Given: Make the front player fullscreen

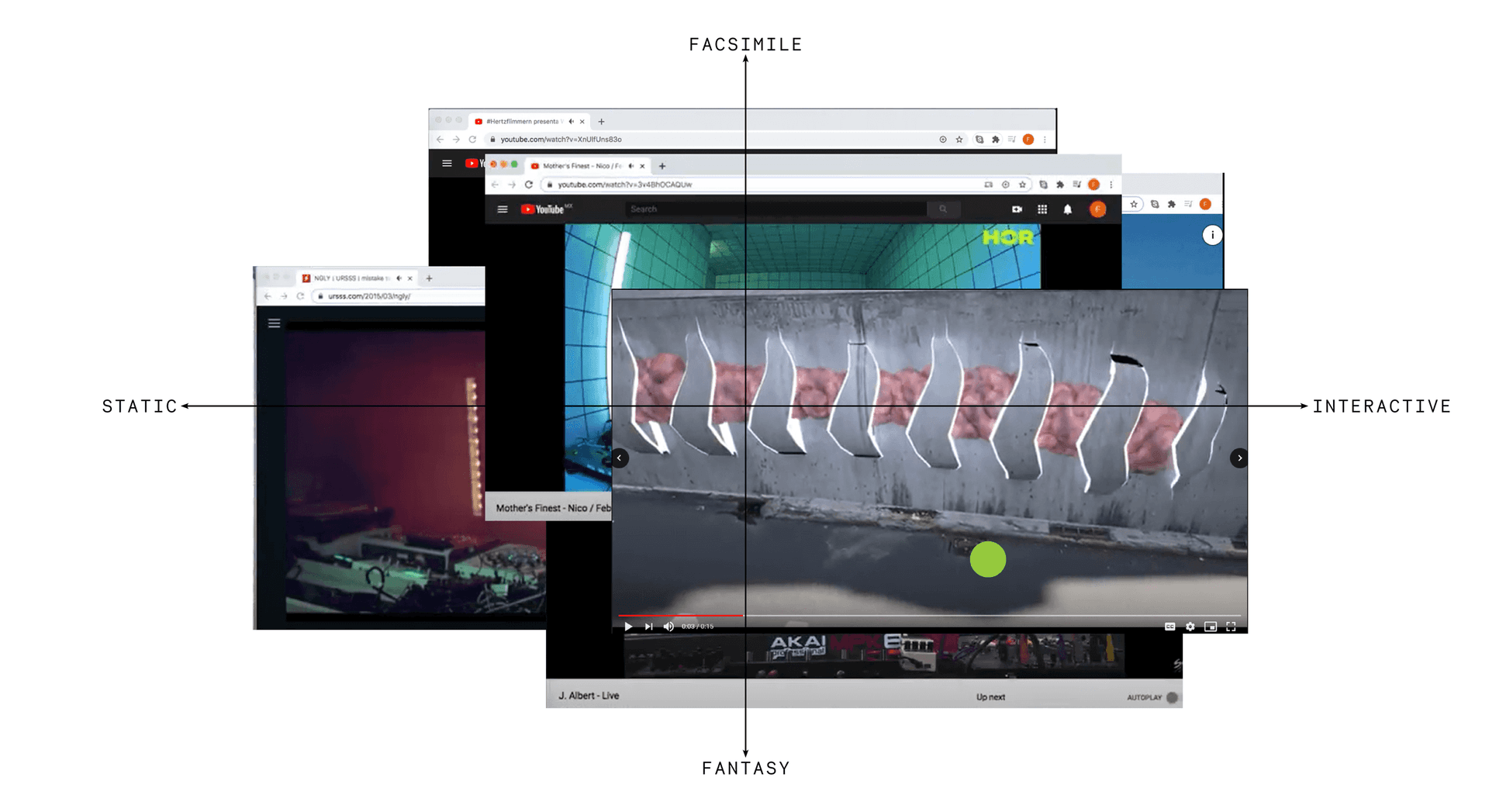Looking at the screenshot, I should click(x=1231, y=627).
